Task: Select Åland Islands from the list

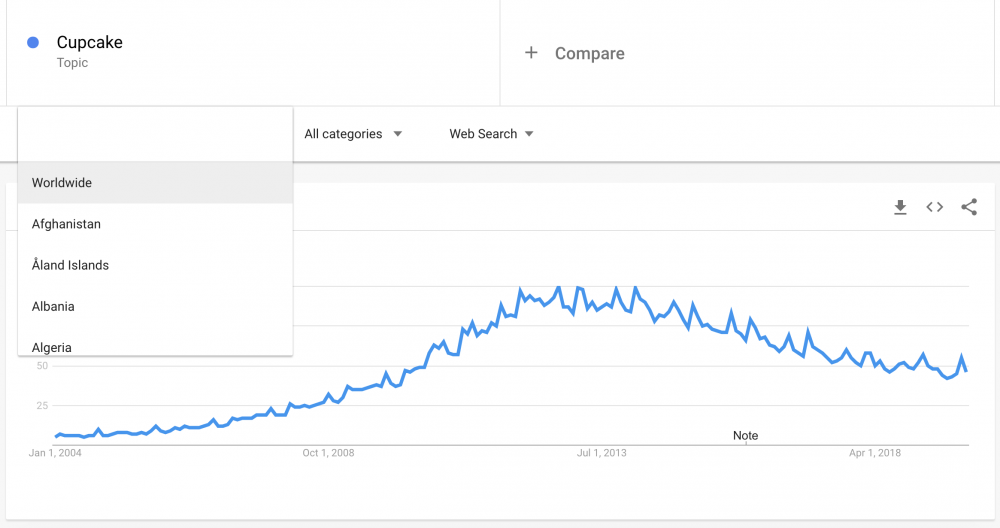Action: (x=70, y=265)
